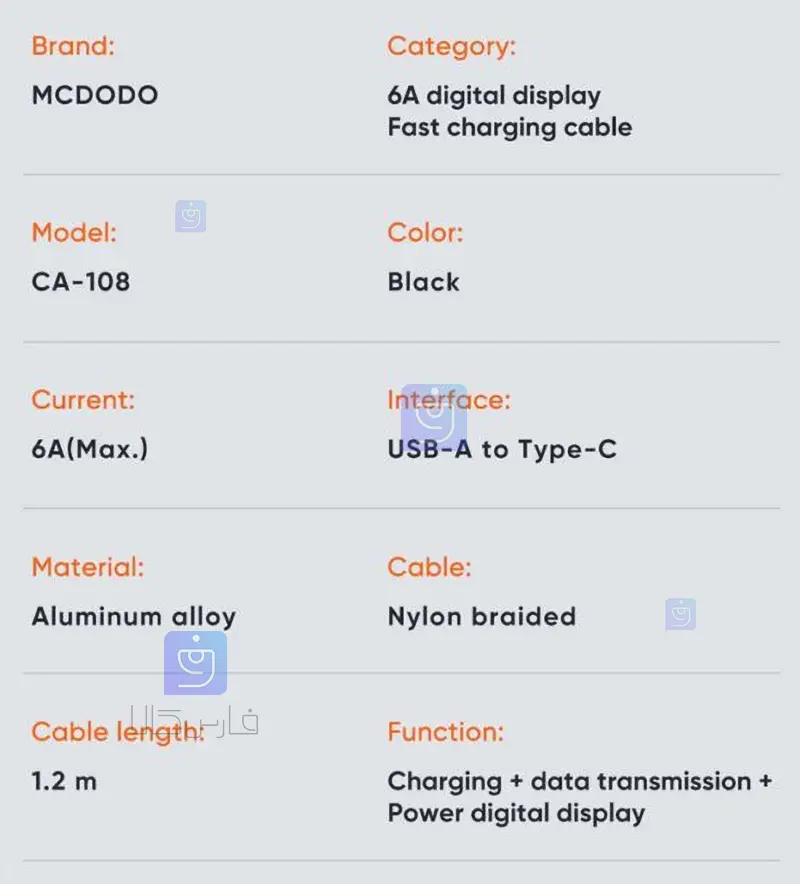Click the Nylon braided cable value
The width and height of the screenshot is (800, 884).
click(482, 616)
